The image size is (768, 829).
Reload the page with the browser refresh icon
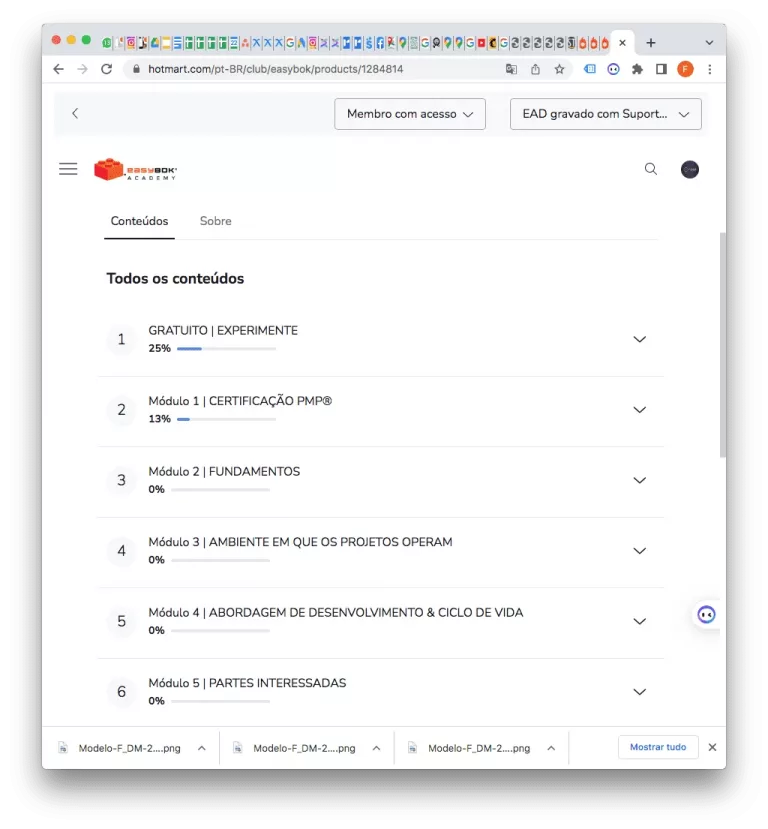click(106, 69)
